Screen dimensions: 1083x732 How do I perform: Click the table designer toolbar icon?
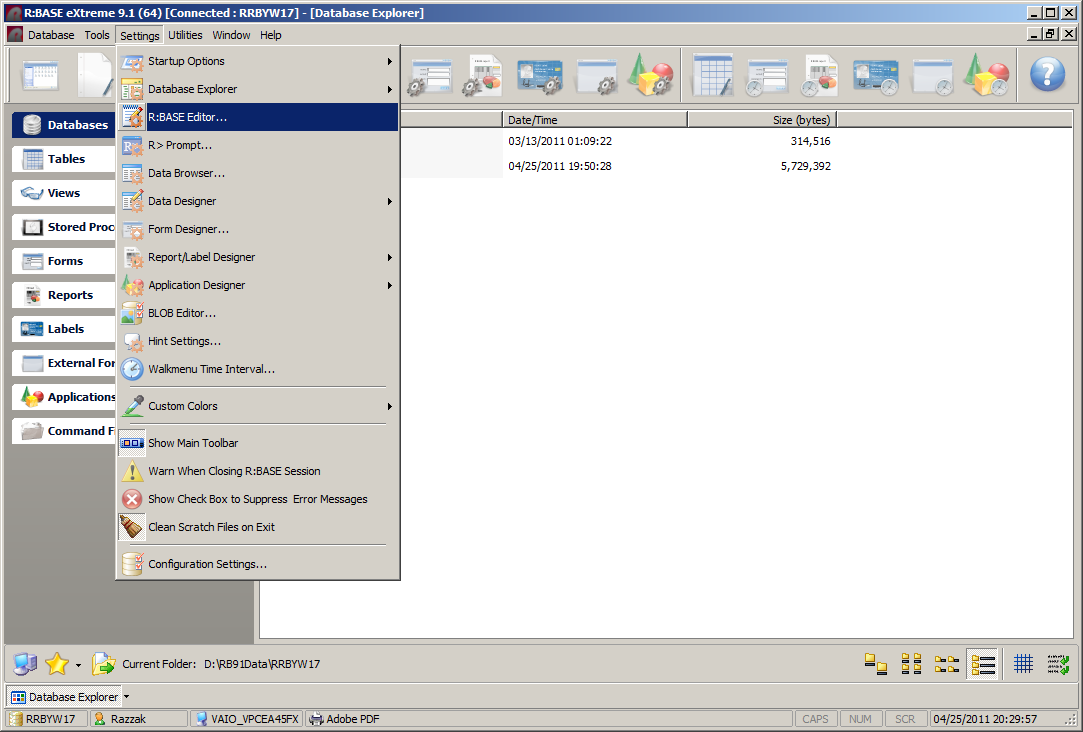712,74
